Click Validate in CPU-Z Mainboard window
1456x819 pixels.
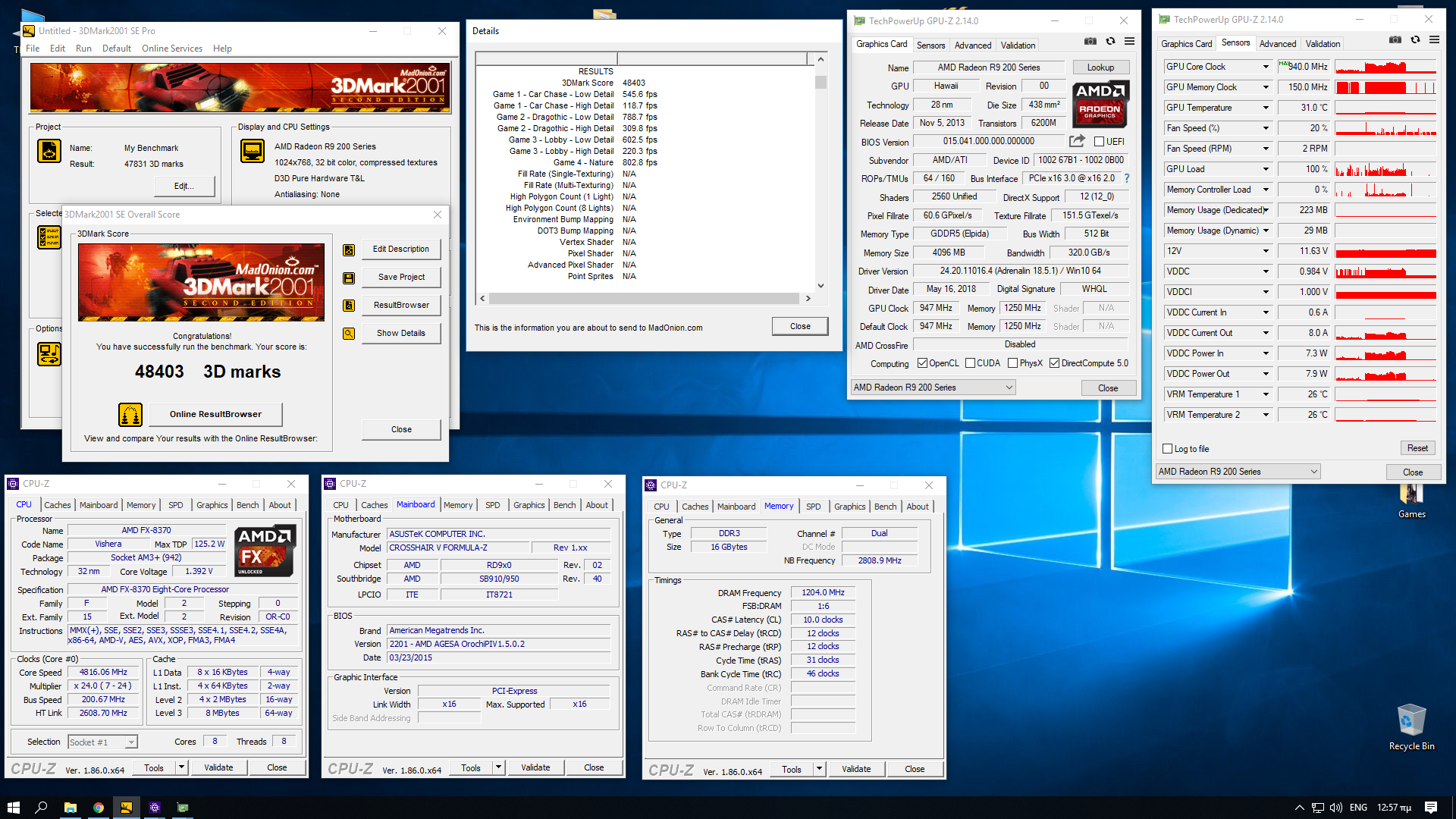(535, 767)
